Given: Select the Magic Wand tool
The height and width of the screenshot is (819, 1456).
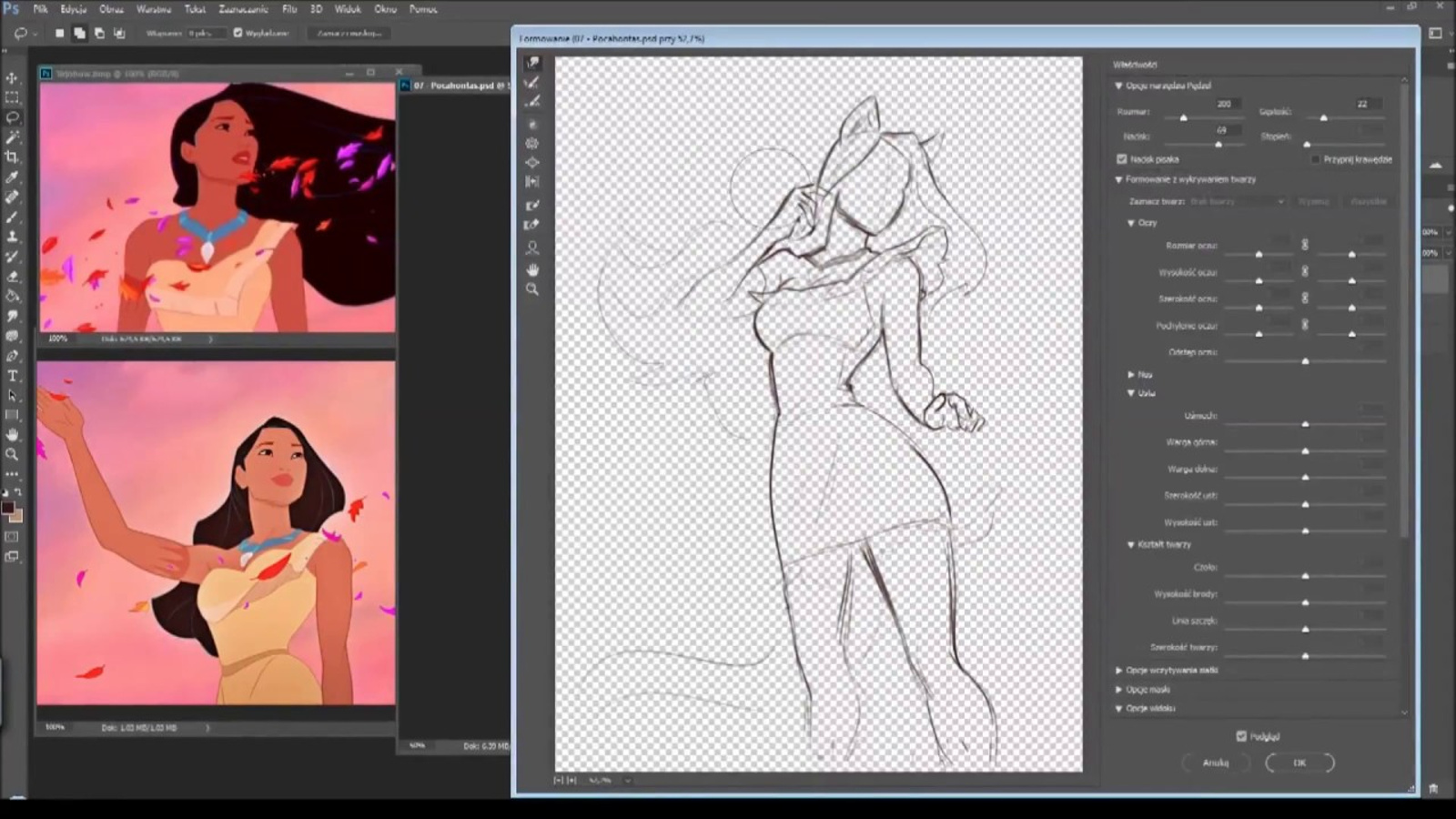Looking at the screenshot, I should (x=12, y=137).
